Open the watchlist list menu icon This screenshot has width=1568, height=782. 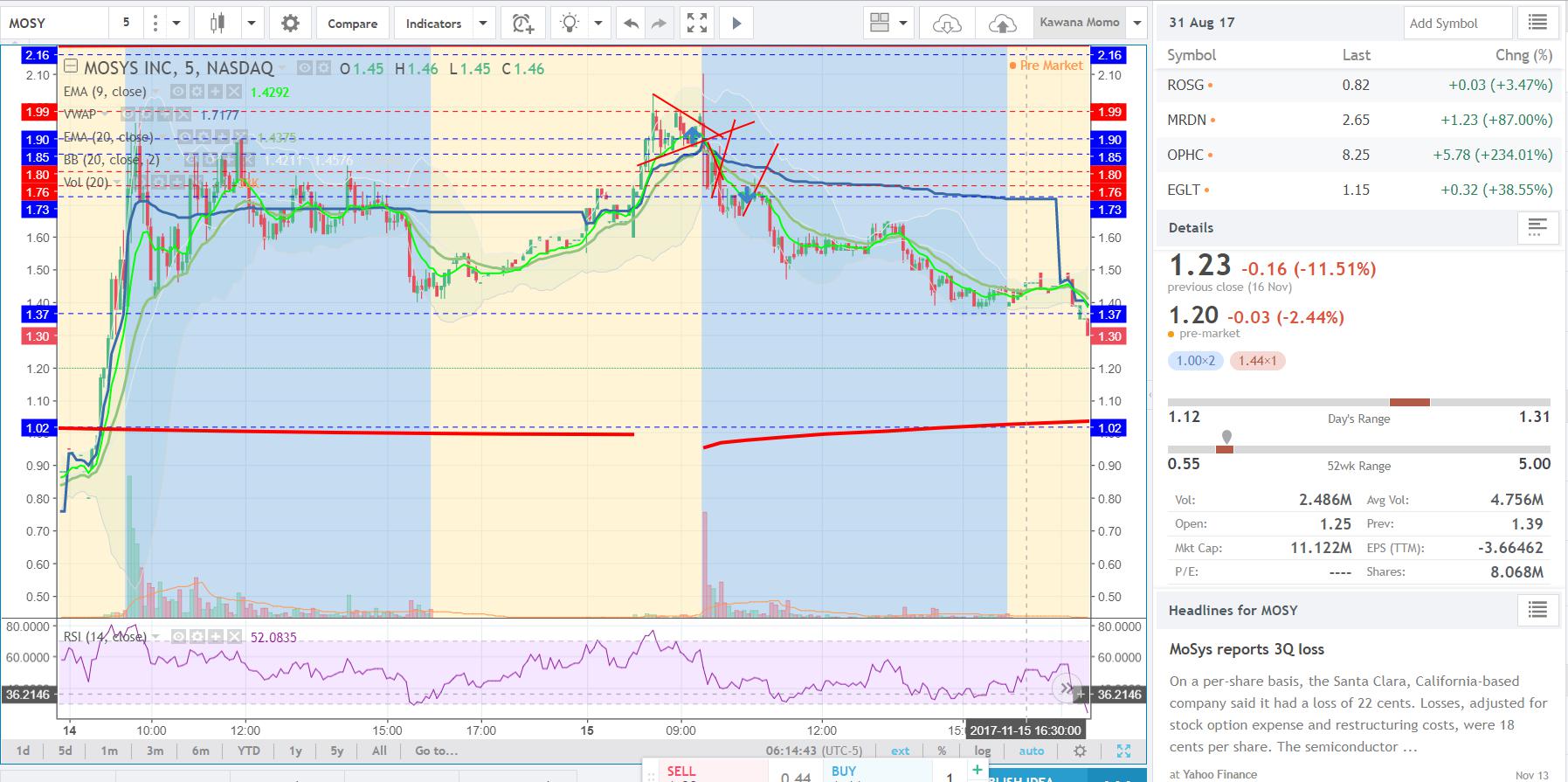point(1537,24)
